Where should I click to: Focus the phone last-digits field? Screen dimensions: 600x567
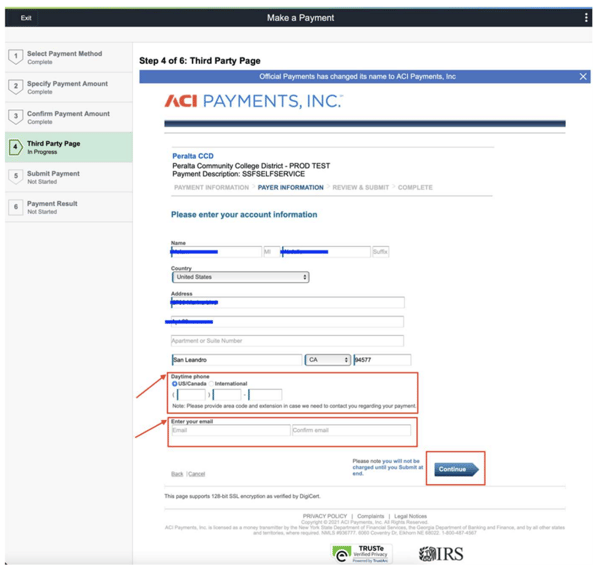[x=265, y=394]
